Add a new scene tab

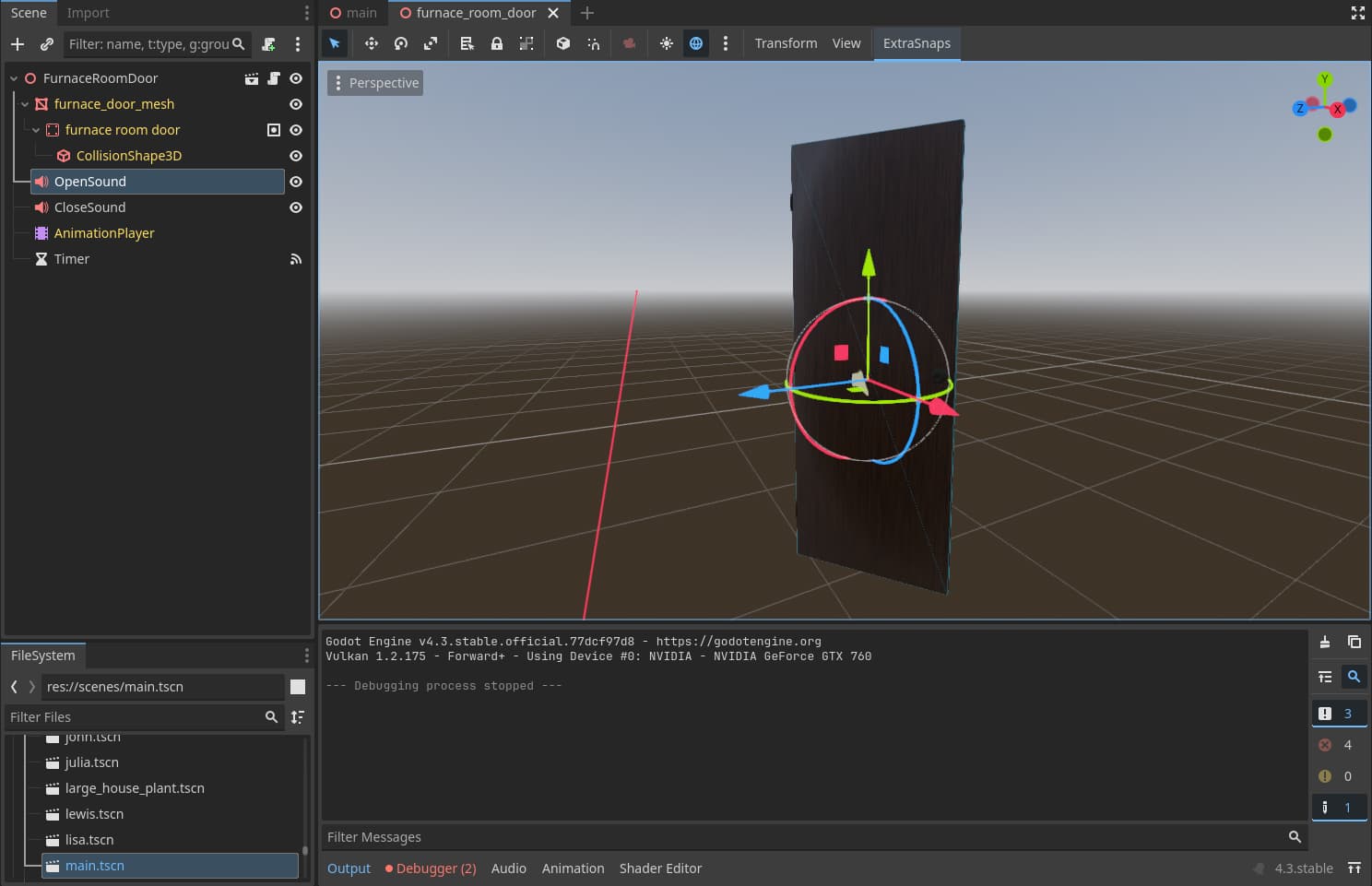coord(587,13)
